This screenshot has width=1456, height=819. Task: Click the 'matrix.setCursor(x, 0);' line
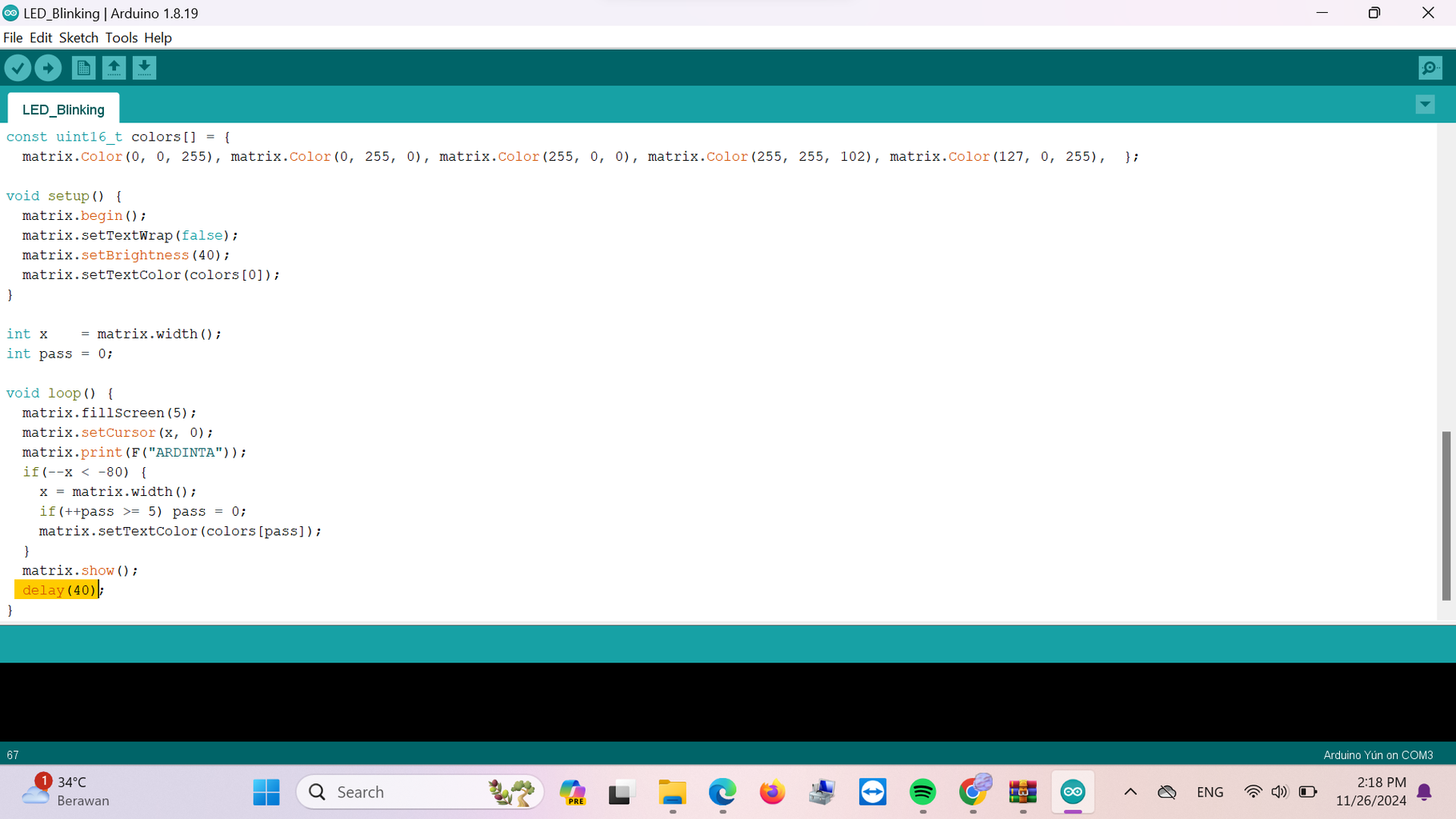tap(118, 433)
